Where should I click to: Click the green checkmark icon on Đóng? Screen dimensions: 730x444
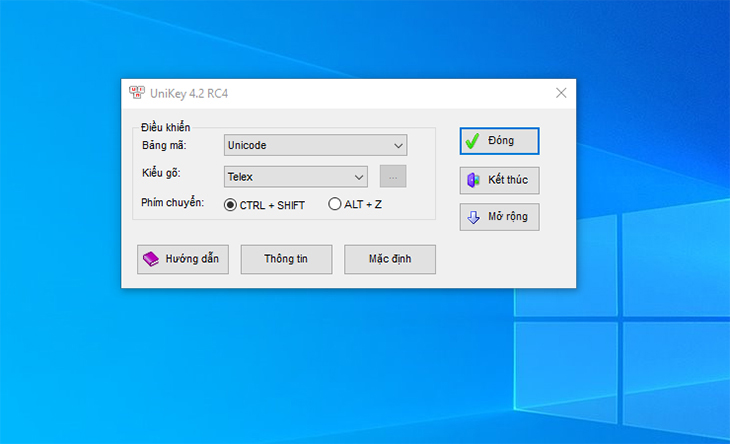472,141
